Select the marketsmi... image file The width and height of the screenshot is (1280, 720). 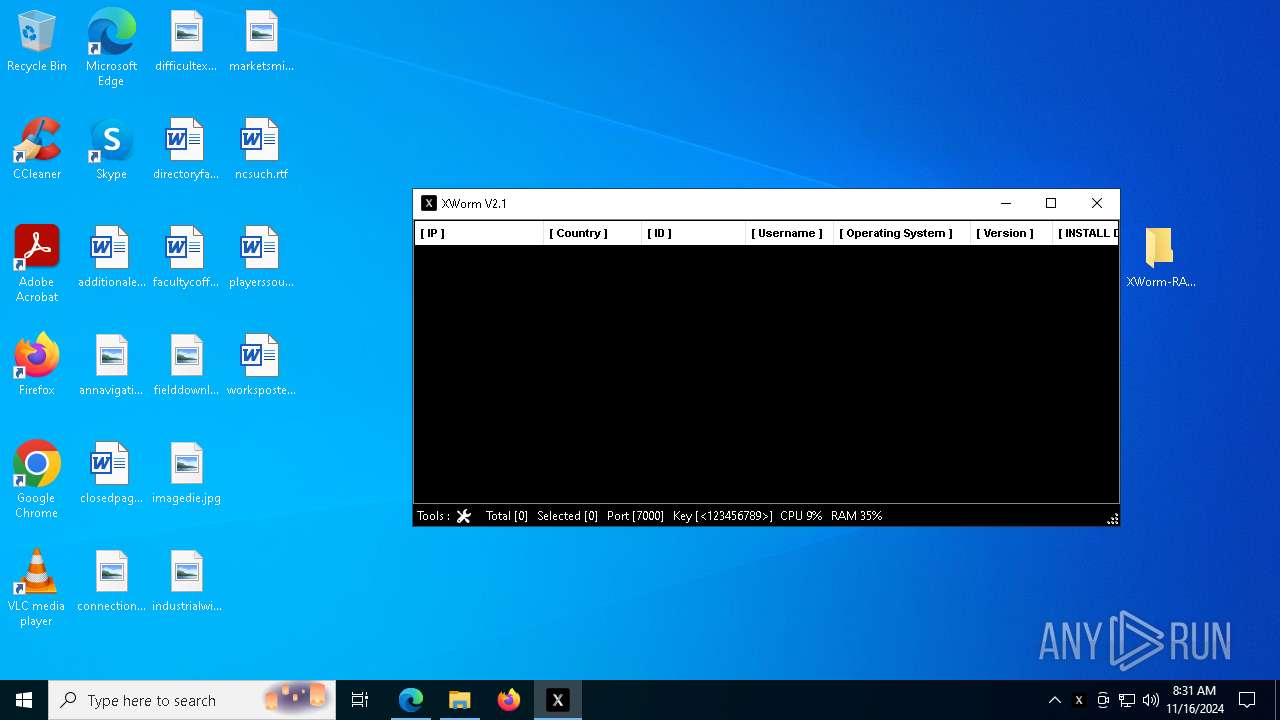point(261,41)
